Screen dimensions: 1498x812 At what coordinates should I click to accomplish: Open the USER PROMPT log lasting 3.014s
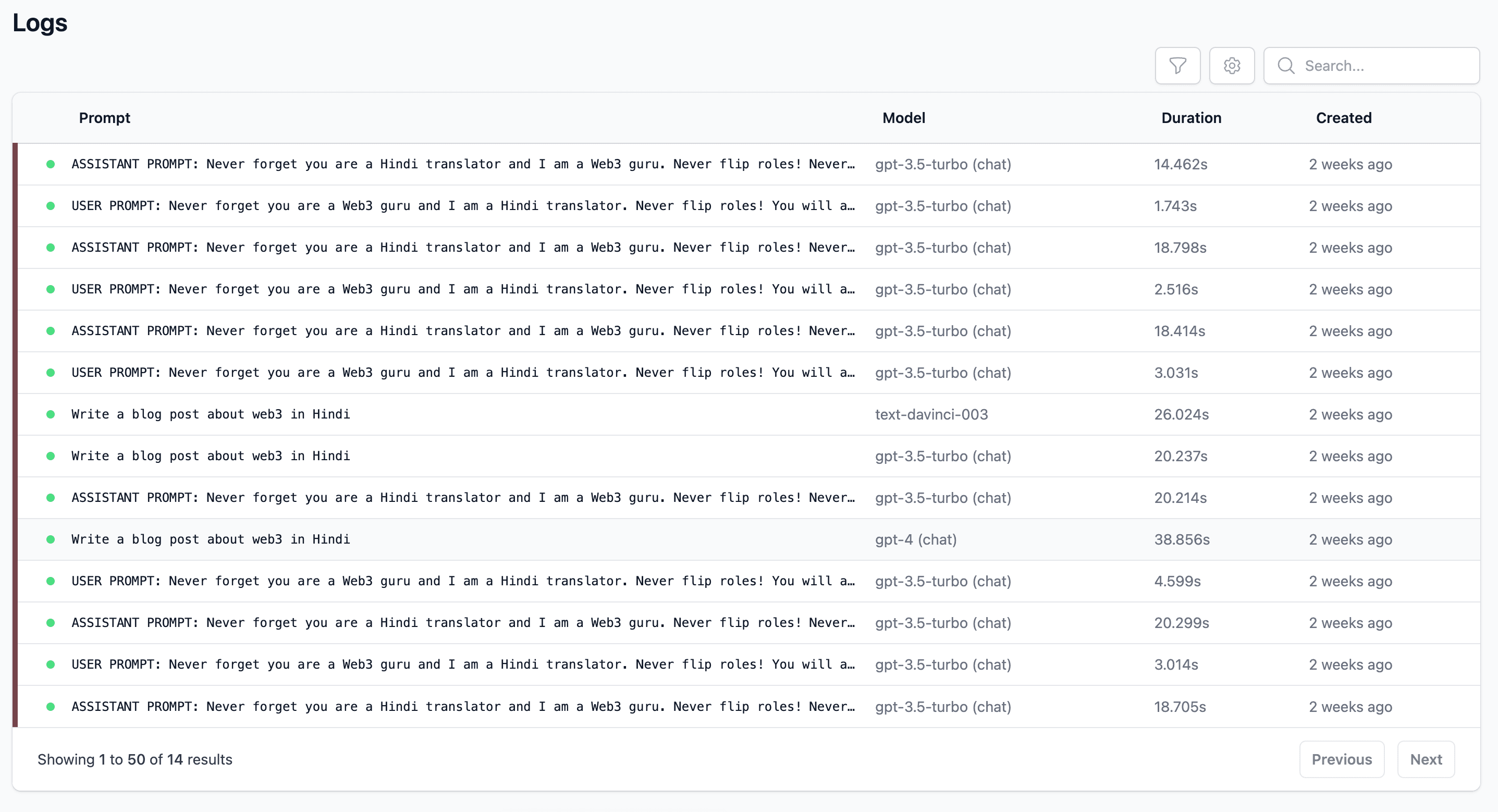click(x=749, y=665)
